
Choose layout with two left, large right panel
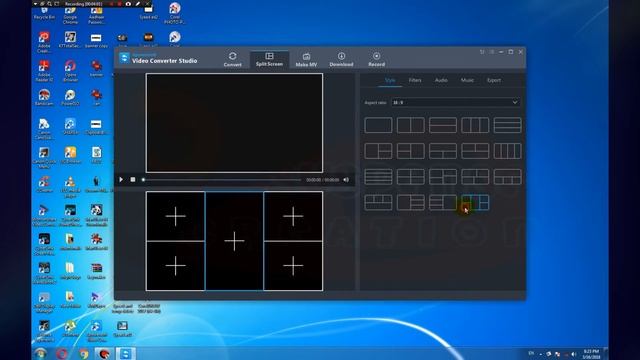(x=411, y=151)
